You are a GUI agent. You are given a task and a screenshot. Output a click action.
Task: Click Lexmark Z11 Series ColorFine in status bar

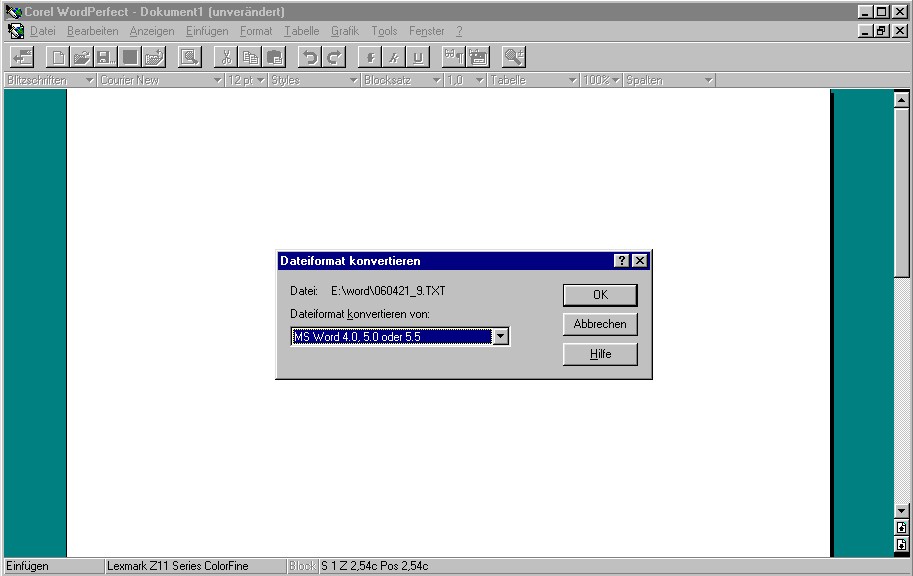pos(196,566)
